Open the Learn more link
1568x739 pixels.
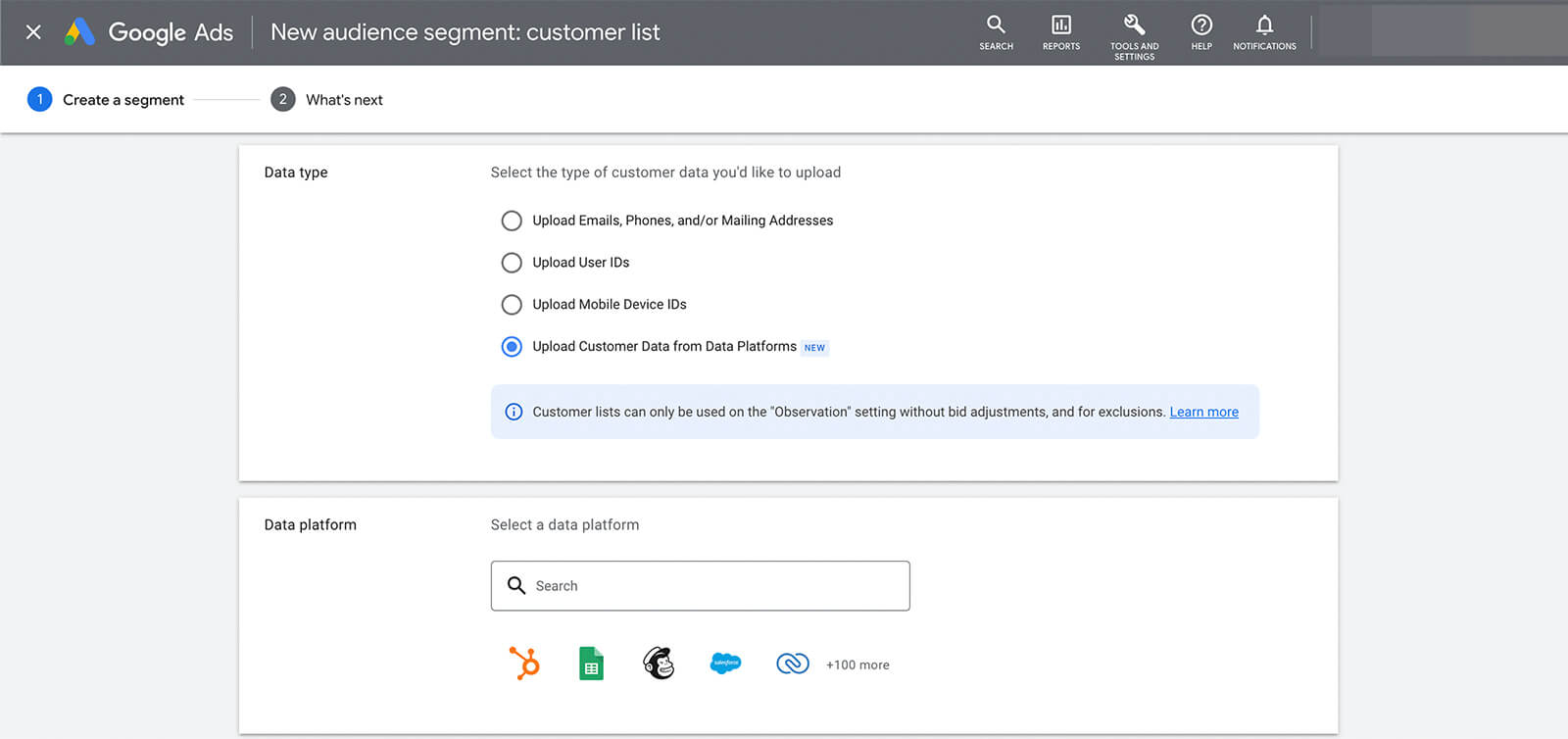click(x=1203, y=412)
